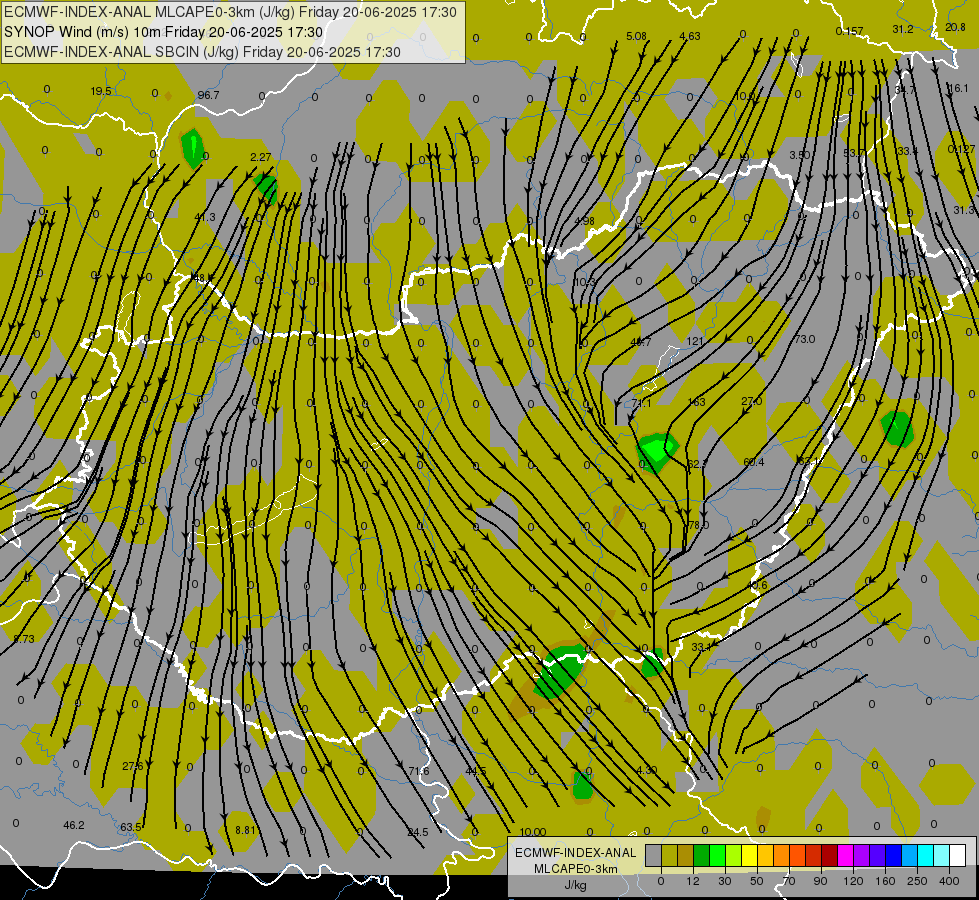Select the map value '8.73'
This screenshot has width=979, height=900.
pyautogui.click(x=24, y=638)
